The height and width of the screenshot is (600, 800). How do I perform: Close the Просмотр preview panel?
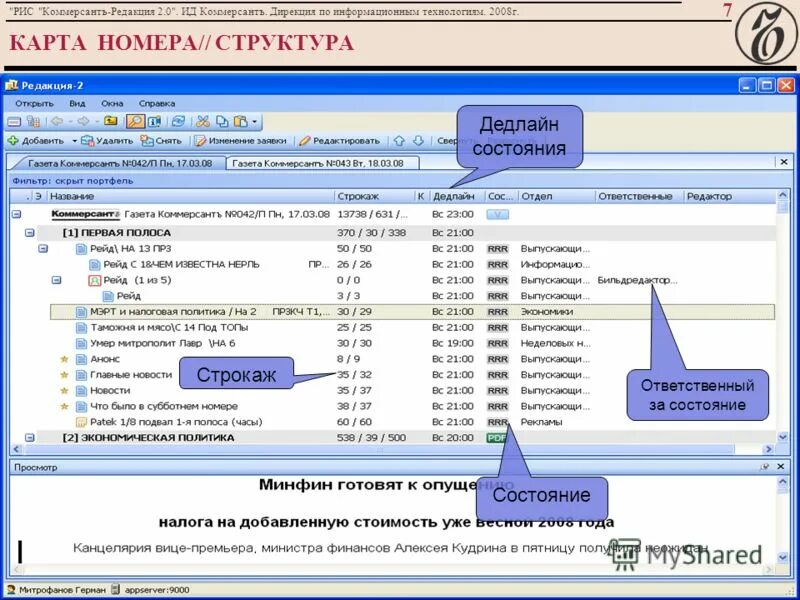tap(781, 467)
